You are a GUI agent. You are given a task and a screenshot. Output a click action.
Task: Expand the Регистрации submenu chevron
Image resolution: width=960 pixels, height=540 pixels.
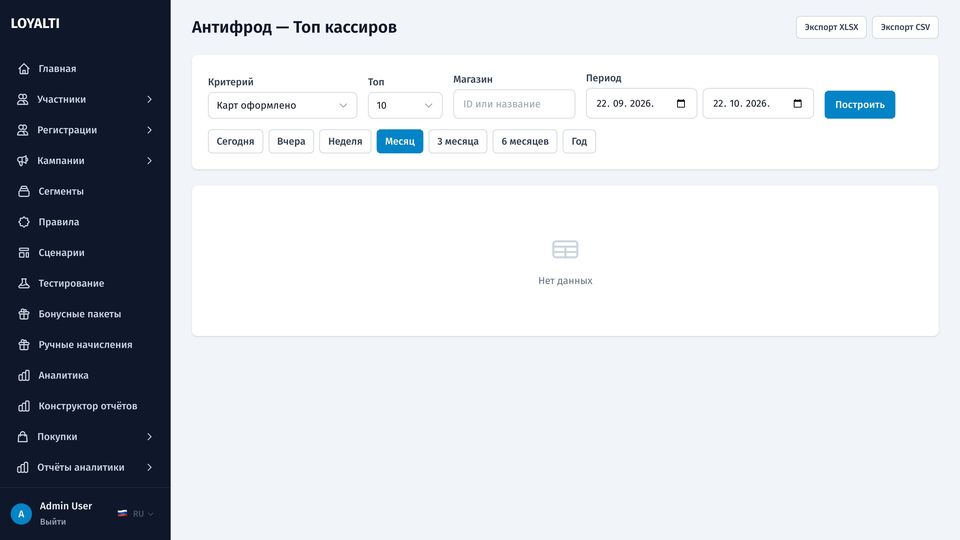149,130
